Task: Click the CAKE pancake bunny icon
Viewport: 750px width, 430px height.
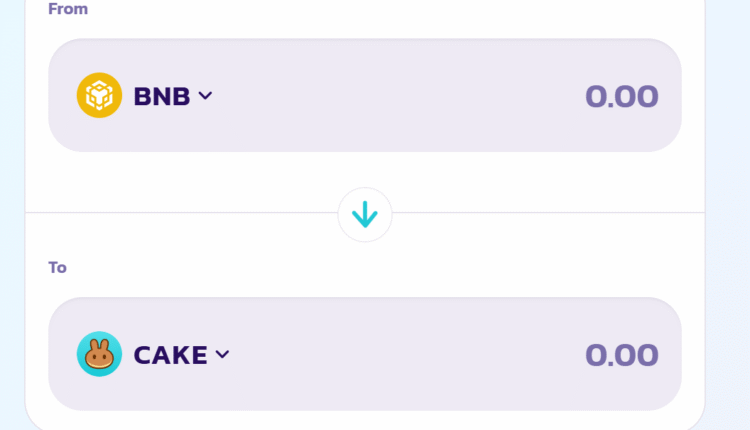Action: point(99,354)
